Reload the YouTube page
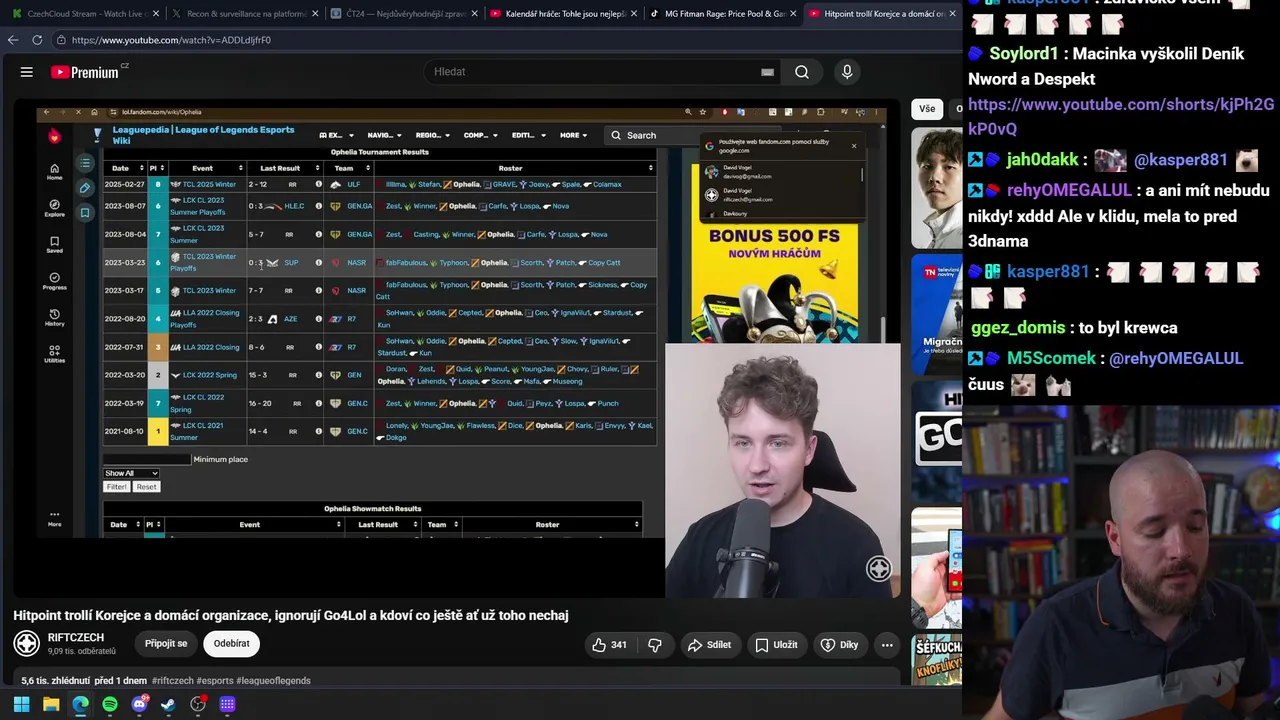This screenshot has height=720, width=1280. 37,40
